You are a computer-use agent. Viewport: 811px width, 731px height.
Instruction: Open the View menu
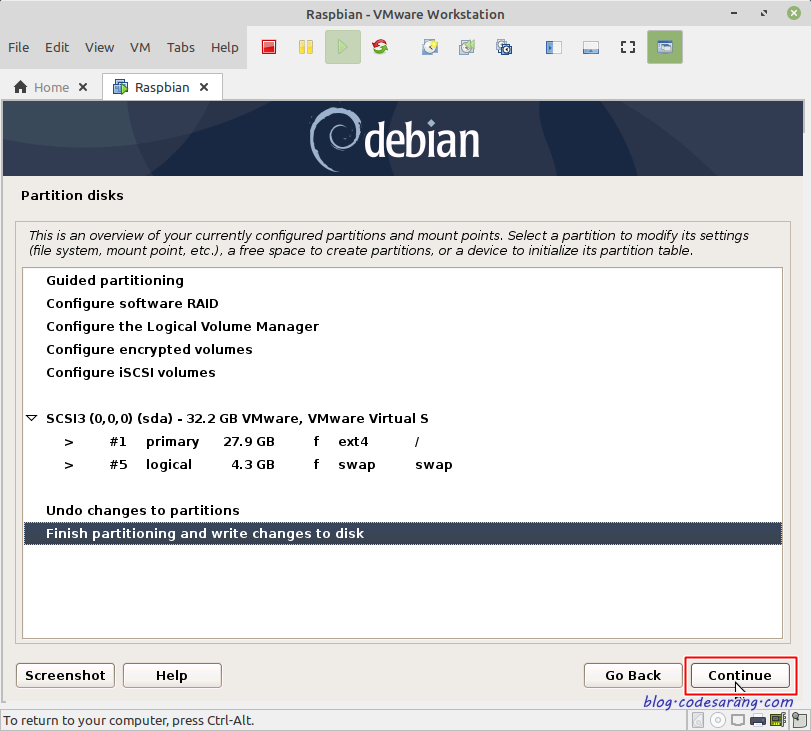tap(99, 48)
